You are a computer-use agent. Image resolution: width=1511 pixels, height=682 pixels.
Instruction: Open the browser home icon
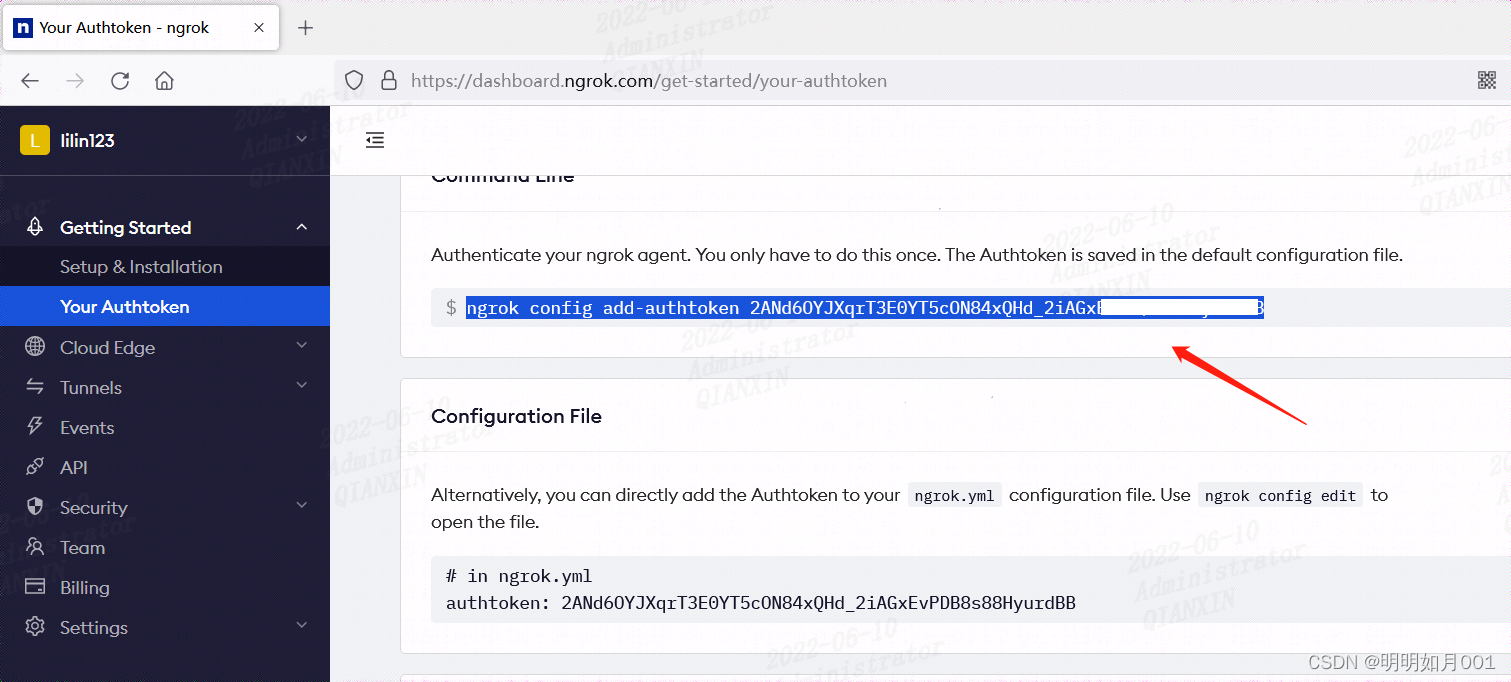coord(164,81)
